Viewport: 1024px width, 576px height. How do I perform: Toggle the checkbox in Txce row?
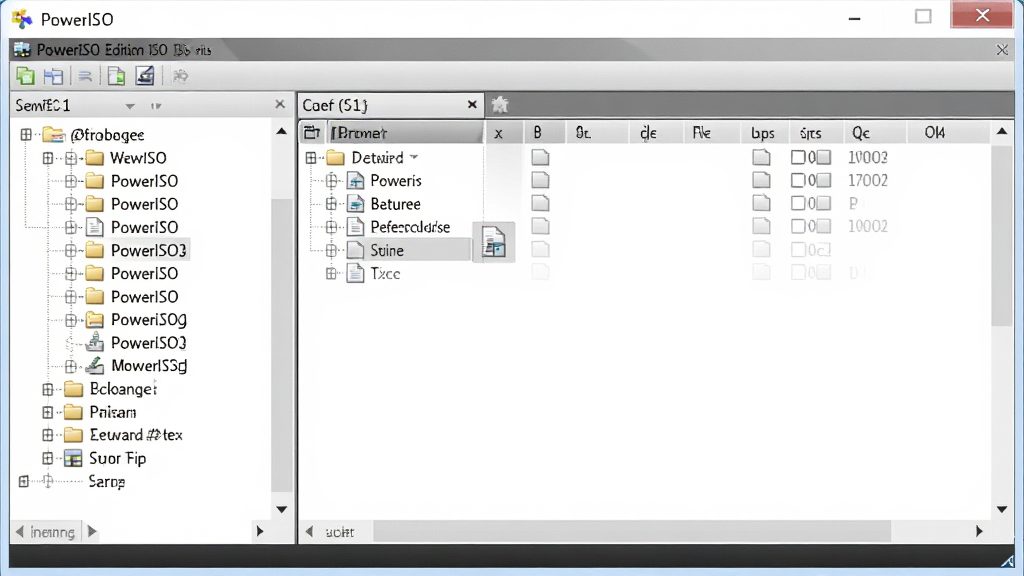(x=797, y=272)
